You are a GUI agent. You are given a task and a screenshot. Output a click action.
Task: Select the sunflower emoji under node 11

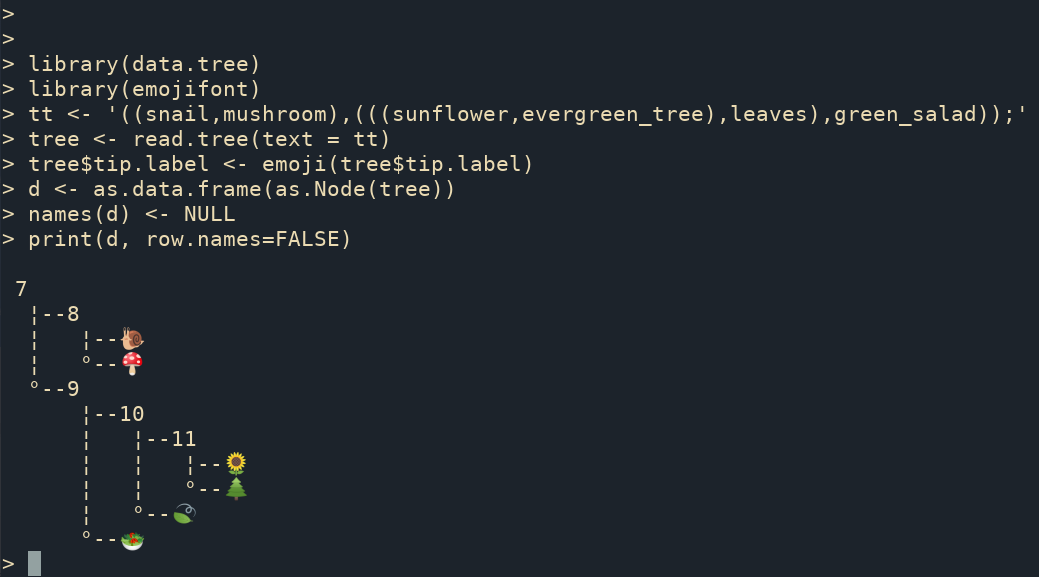click(236, 463)
